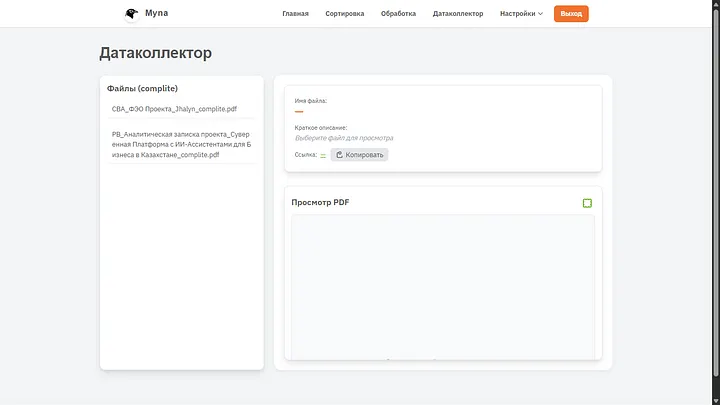Open the Сортировка section
Screen dimensions: 720x405
tap(344, 14)
